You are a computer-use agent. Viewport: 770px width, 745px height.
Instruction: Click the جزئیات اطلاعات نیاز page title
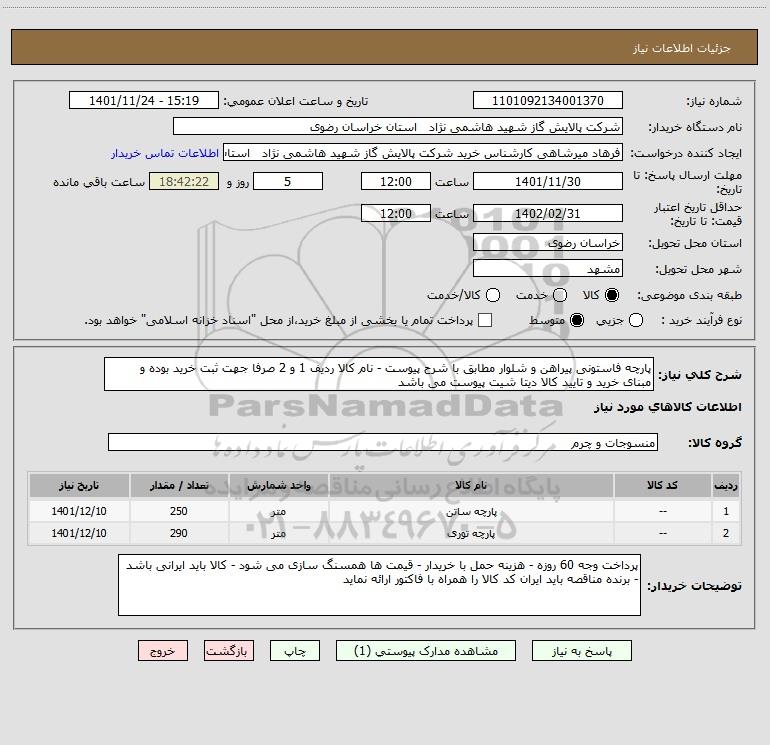point(681,48)
